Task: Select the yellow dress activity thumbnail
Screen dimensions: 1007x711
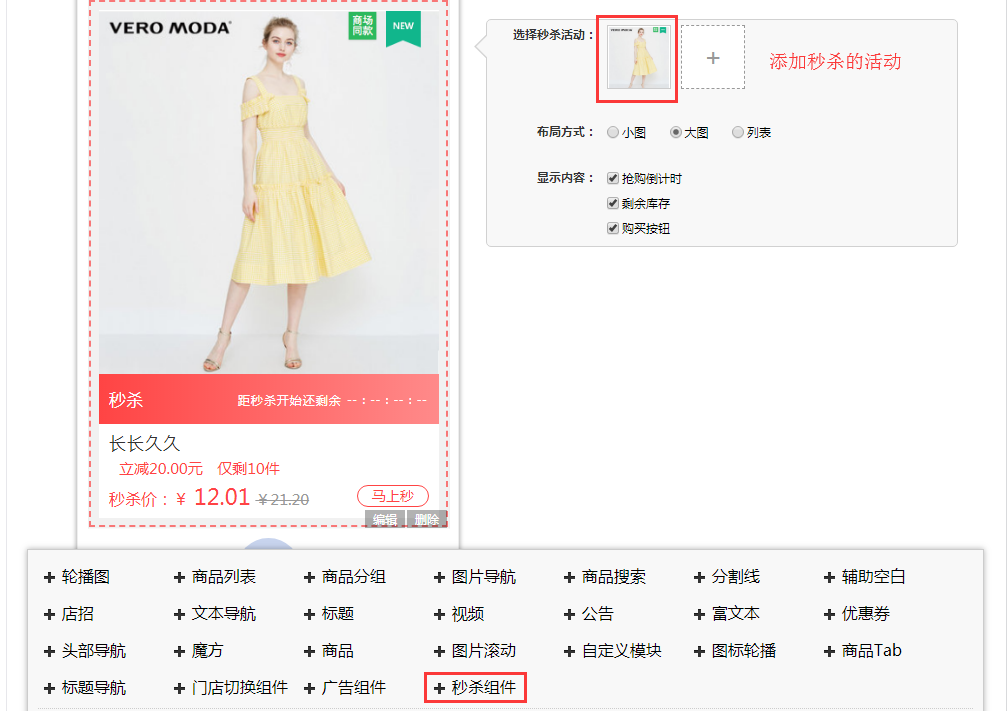Action: tap(638, 57)
